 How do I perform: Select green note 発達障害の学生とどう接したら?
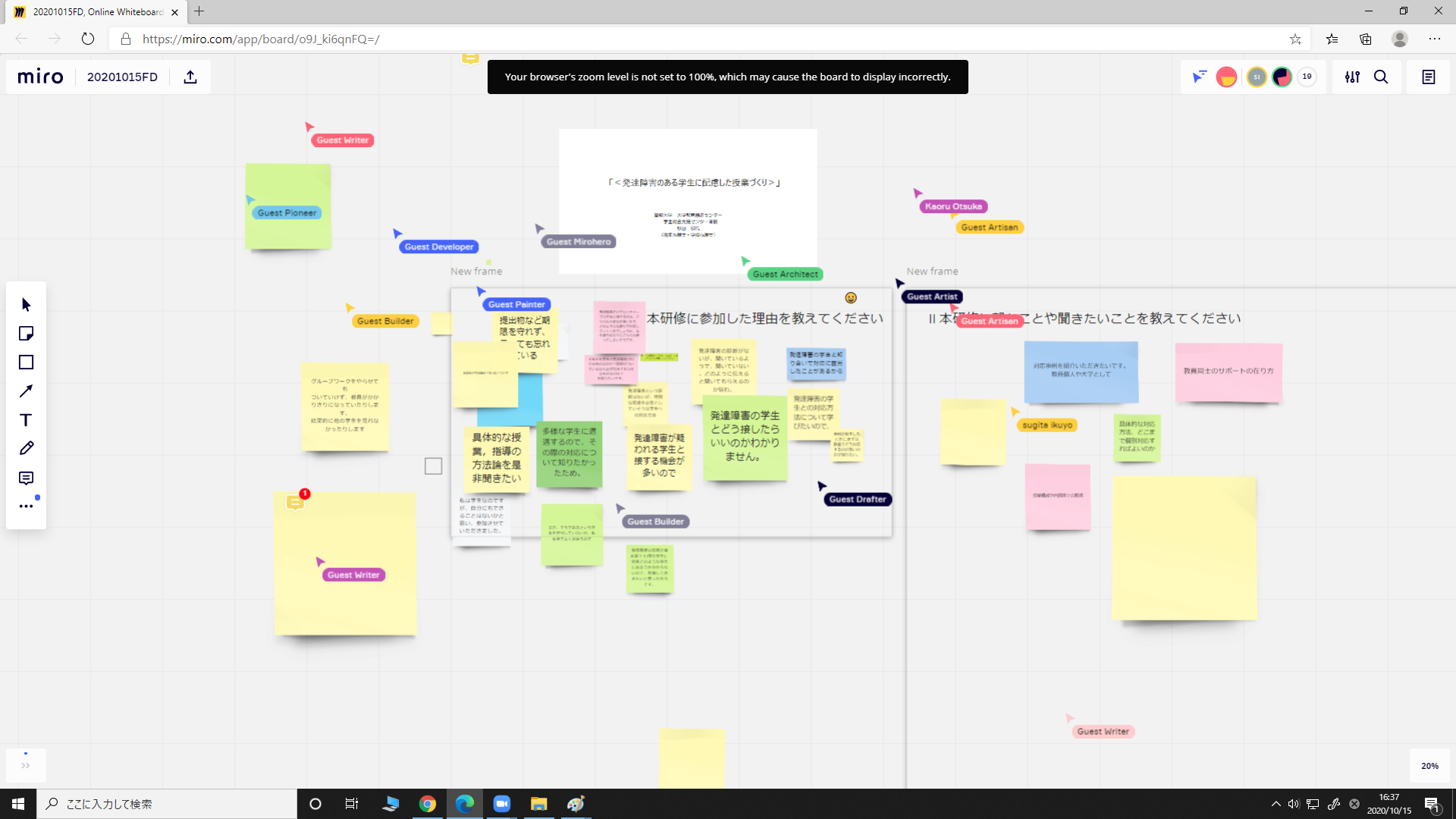click(x=745, y=438)
